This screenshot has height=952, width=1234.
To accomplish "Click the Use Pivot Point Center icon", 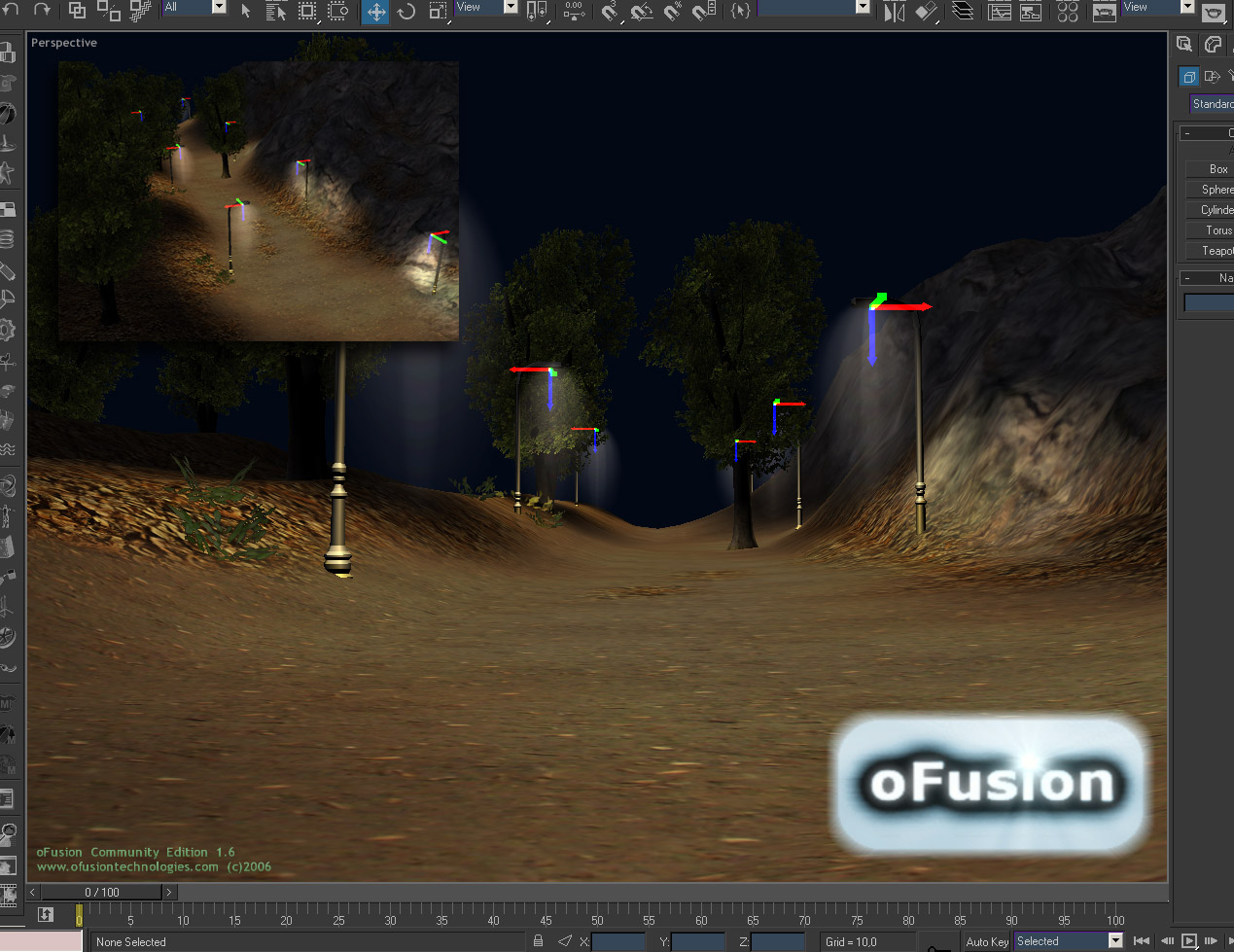I will point(537,11).
